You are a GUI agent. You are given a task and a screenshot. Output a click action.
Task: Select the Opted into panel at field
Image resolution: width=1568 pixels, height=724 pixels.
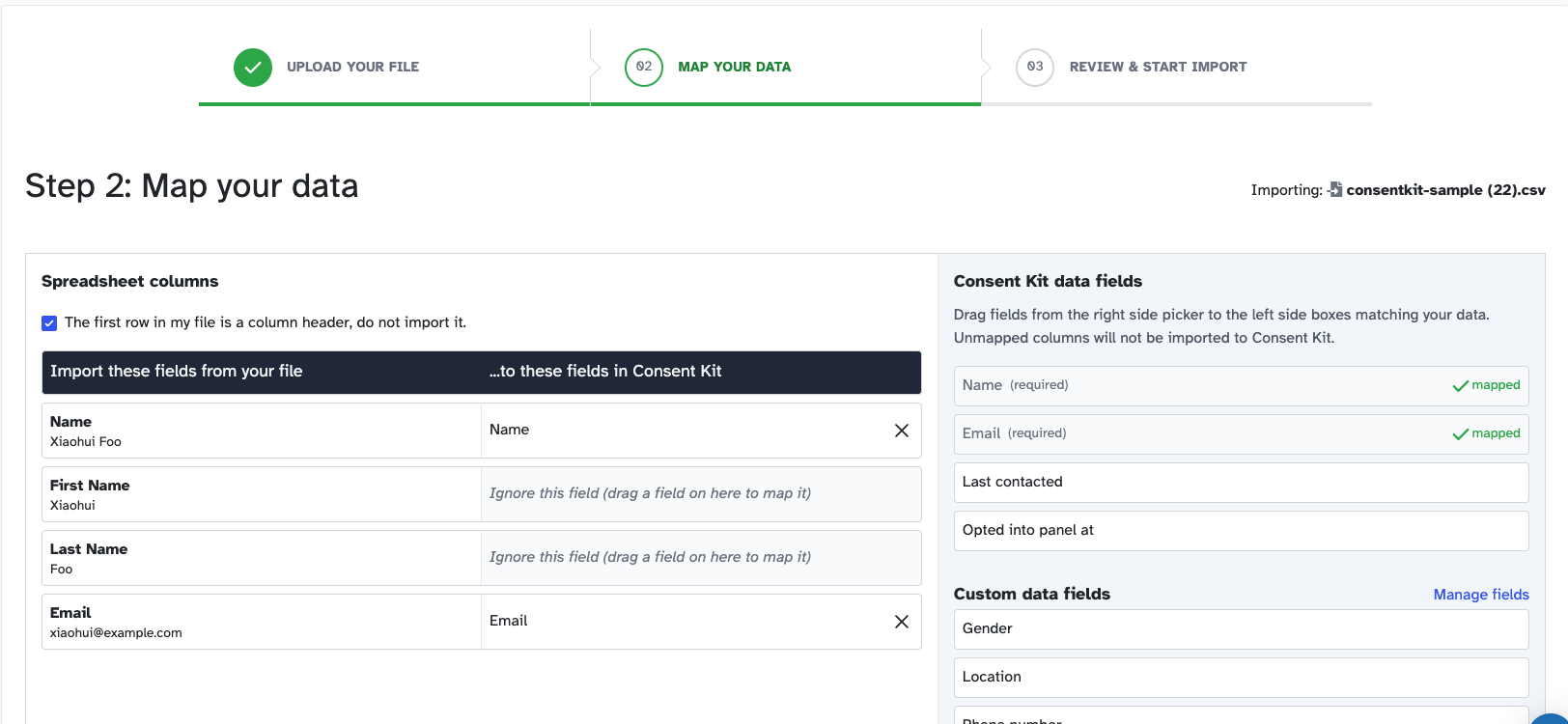1241,531
